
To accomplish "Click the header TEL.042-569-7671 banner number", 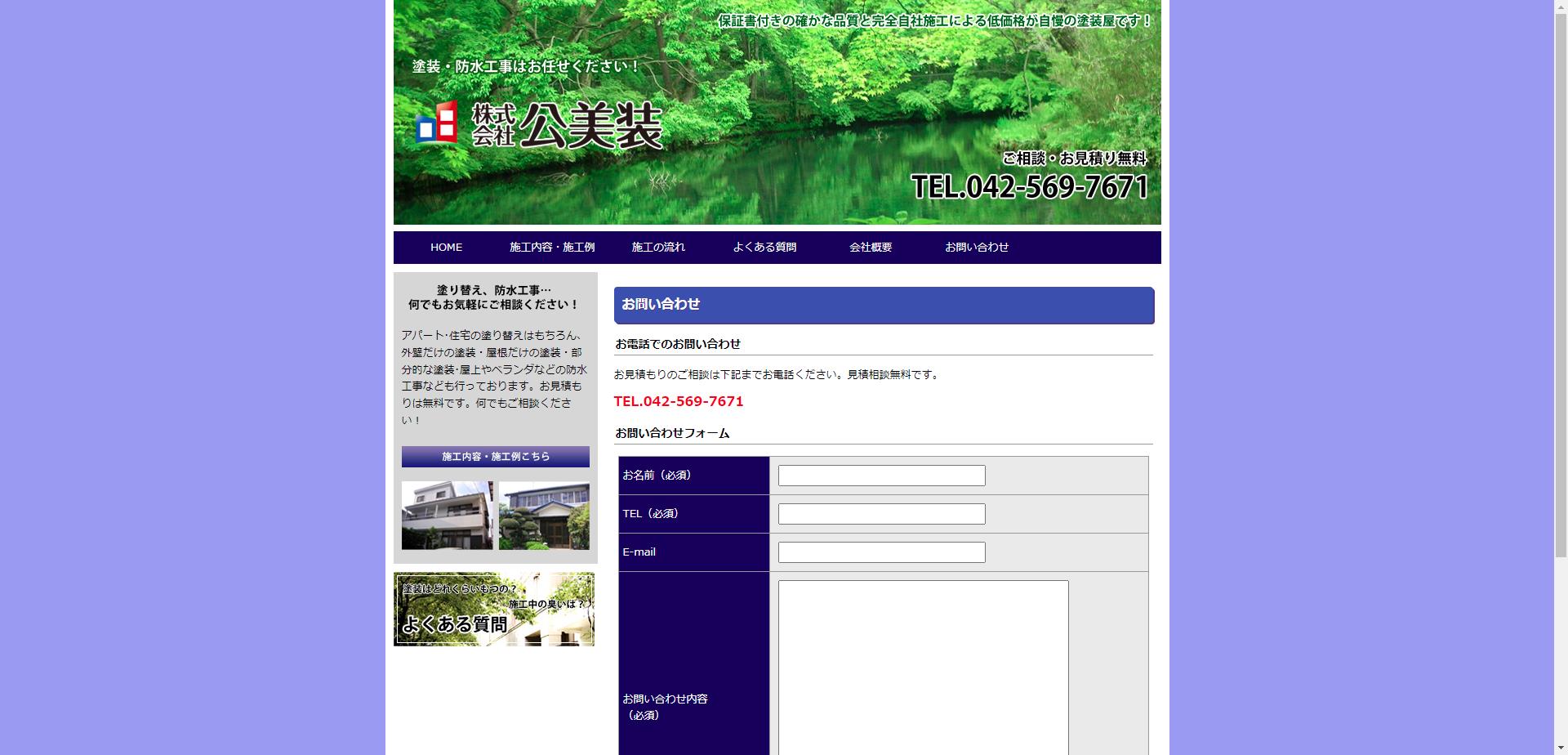I will (x=1031, y=189).
